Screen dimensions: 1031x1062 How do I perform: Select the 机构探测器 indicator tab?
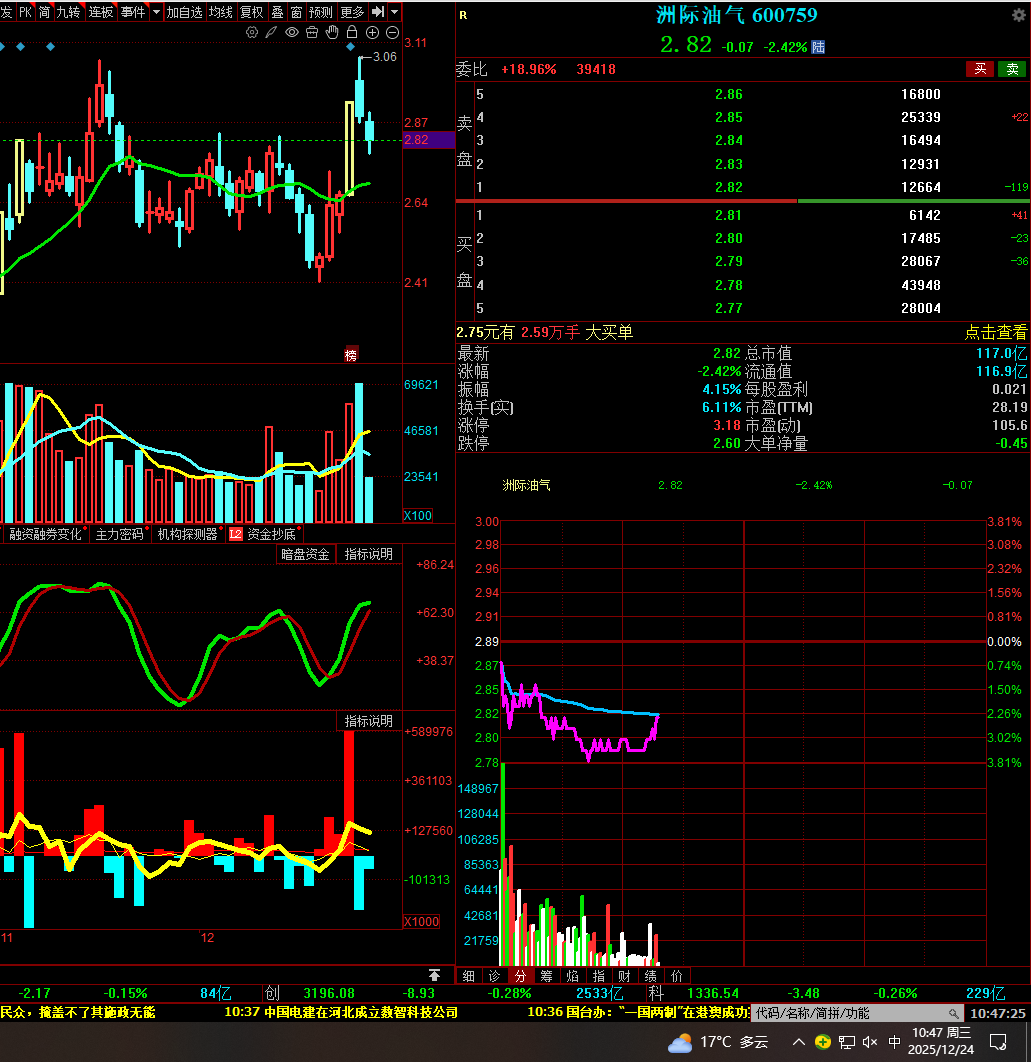(188, 534)
